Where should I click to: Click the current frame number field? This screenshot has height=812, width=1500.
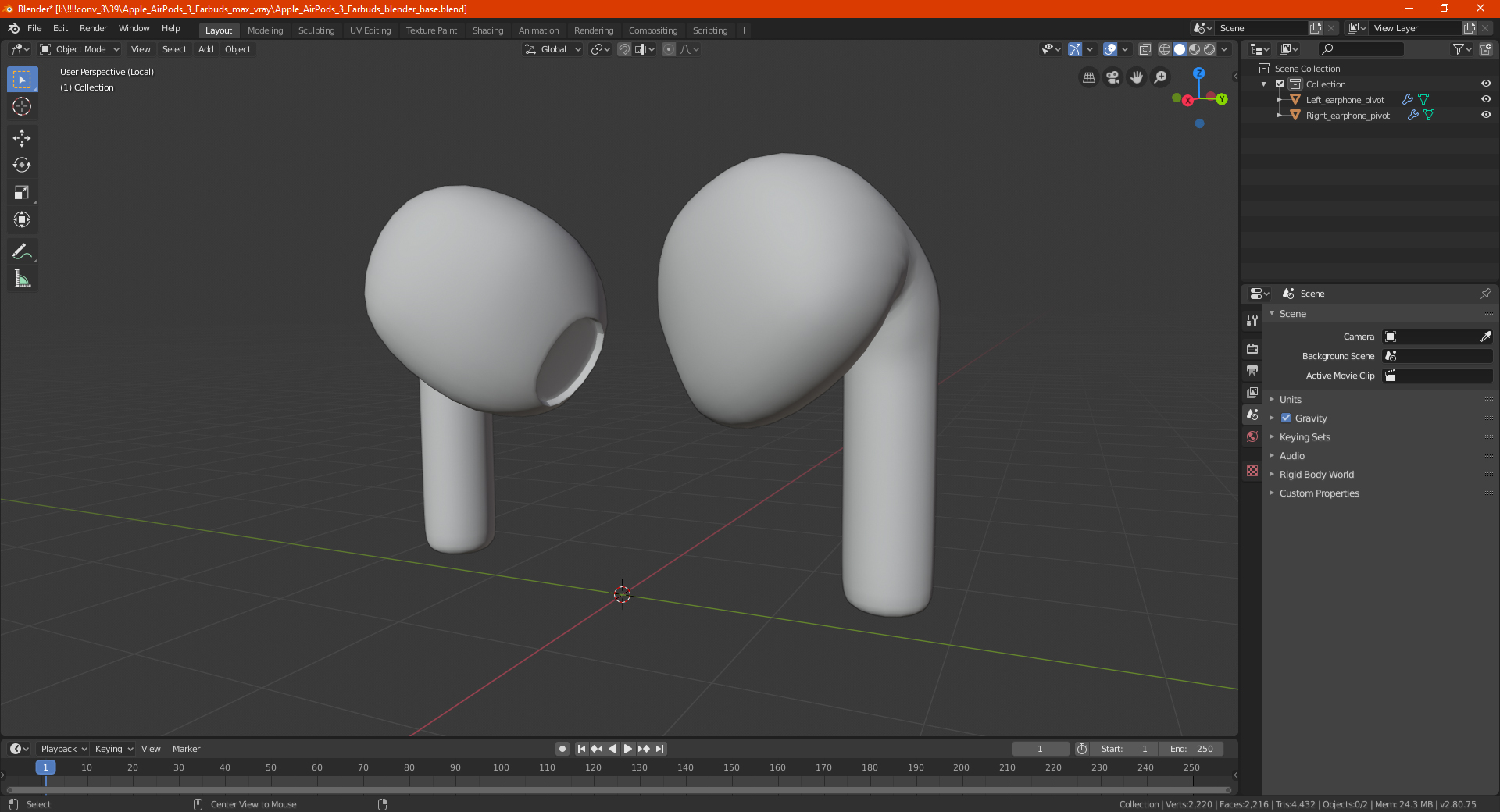tap(1040, 749)
